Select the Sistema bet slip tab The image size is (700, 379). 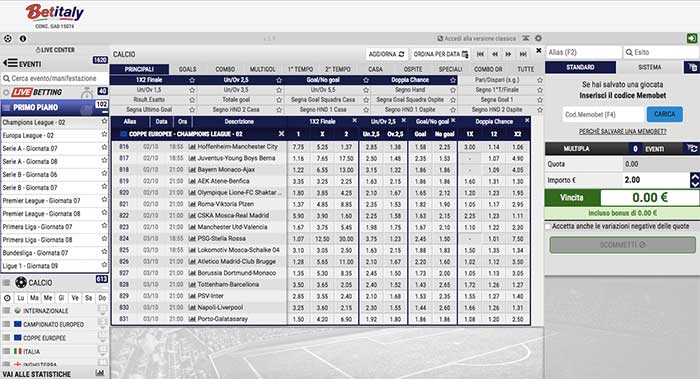click(x=650, y=67)
